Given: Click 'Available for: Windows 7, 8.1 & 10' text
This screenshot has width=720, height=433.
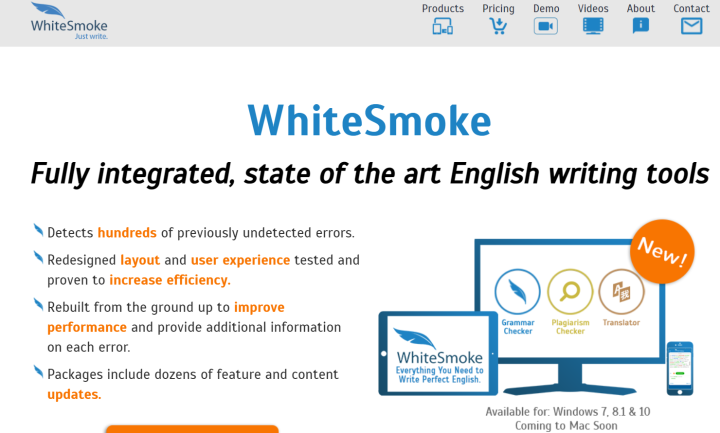Looking at the screenshot, I should point(568,412).
